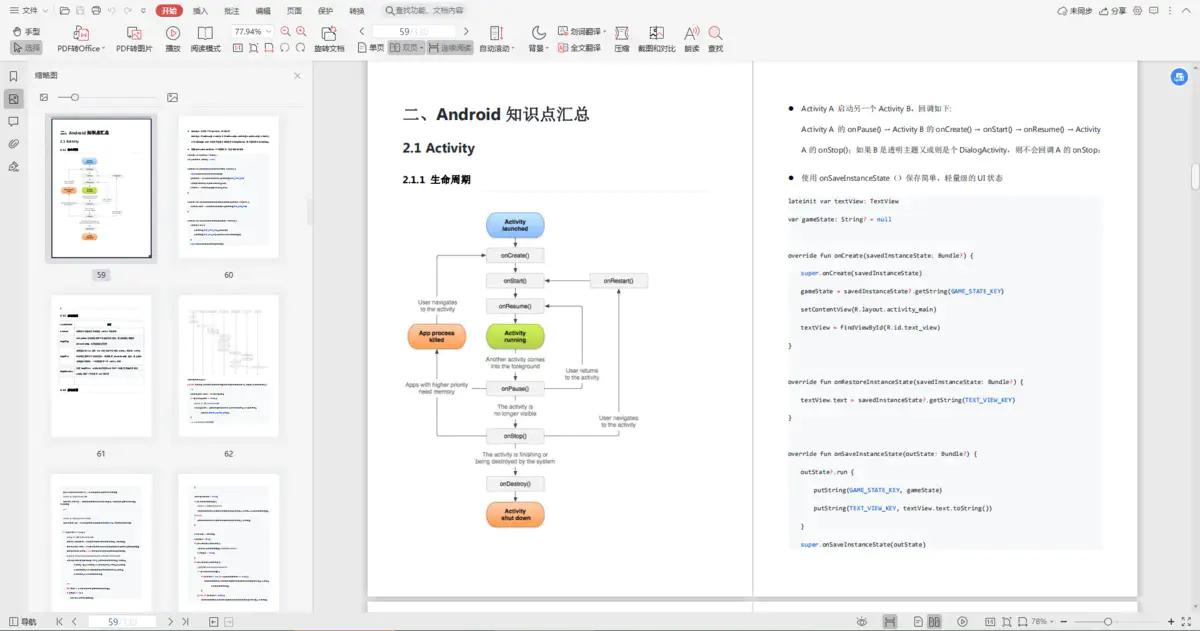Viewport: 1200px width, 631px height.
Task: Switch to the 保护 tab
Action: [325, 10]
